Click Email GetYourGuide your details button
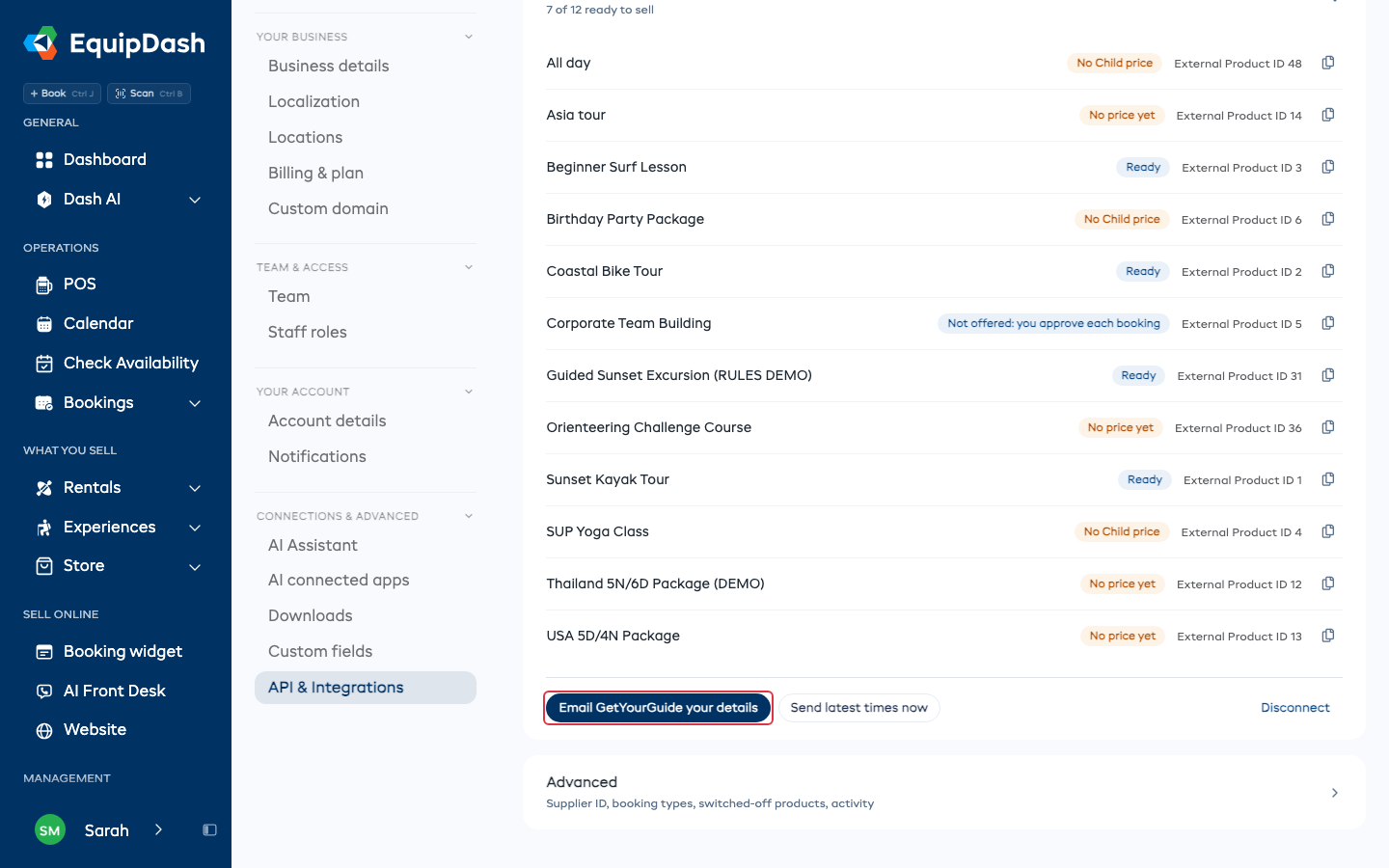 pyautogui.click(x=658, y=708)
